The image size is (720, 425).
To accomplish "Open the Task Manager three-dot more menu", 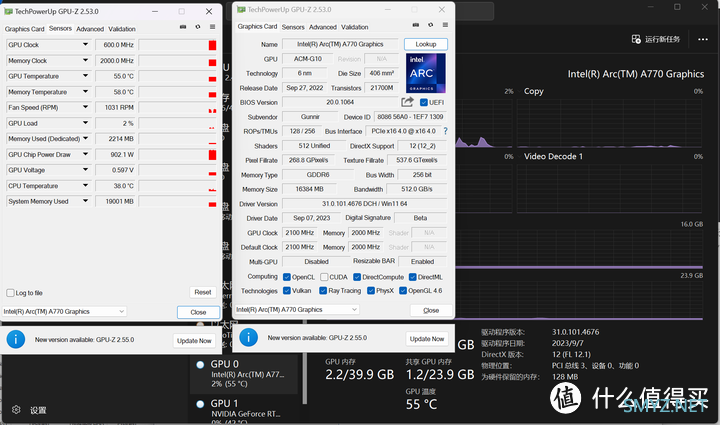I will [x=703, y=39].
